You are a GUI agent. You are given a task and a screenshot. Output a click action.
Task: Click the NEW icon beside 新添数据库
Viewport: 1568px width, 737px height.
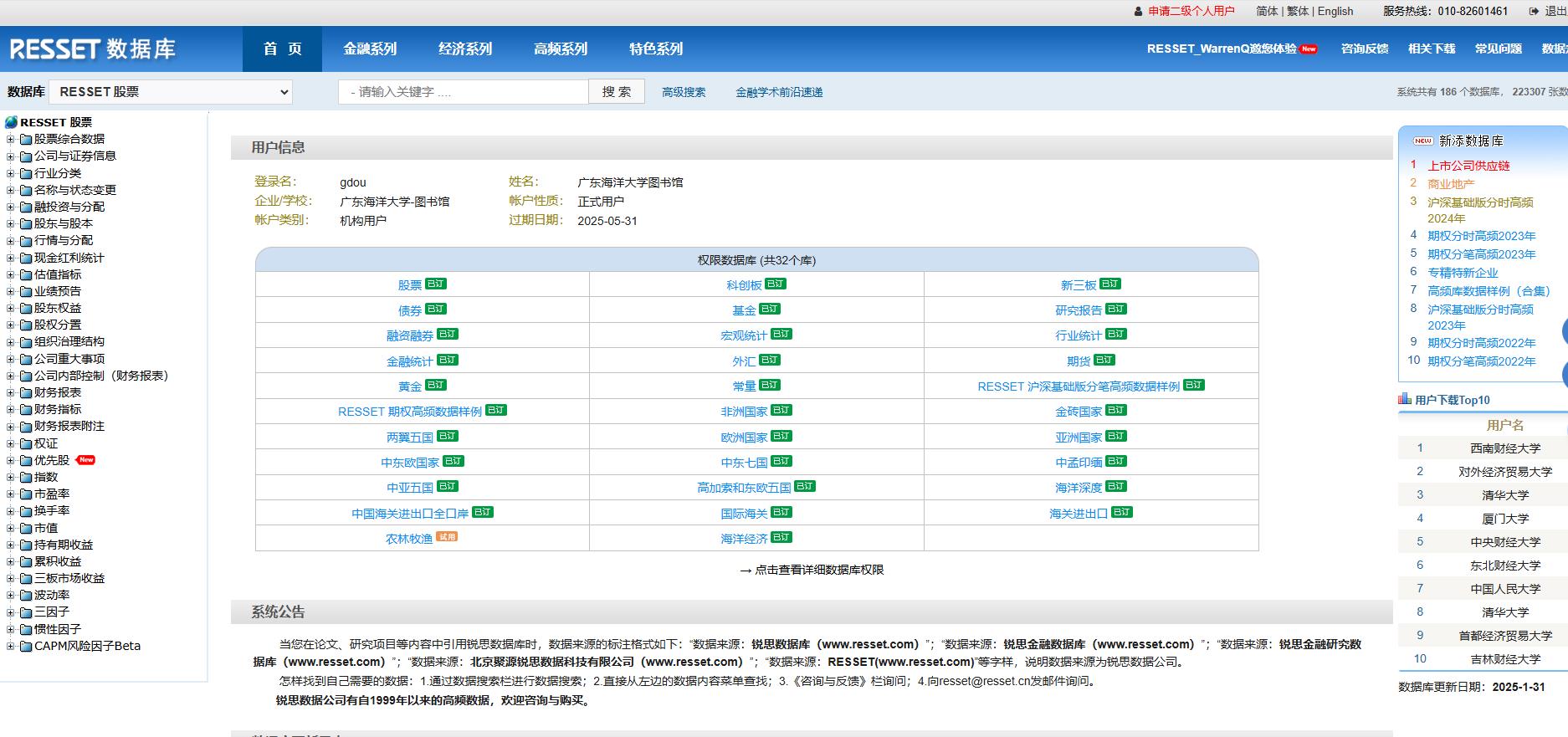pos(1423,141)
